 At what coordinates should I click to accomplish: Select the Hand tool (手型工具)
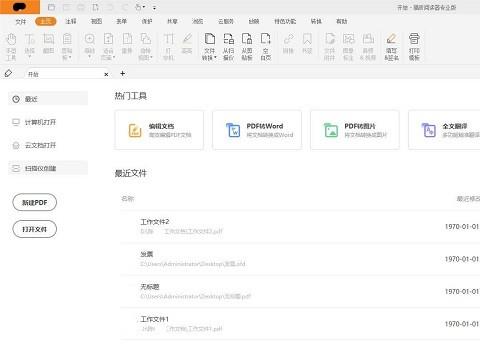coord(11,47)
